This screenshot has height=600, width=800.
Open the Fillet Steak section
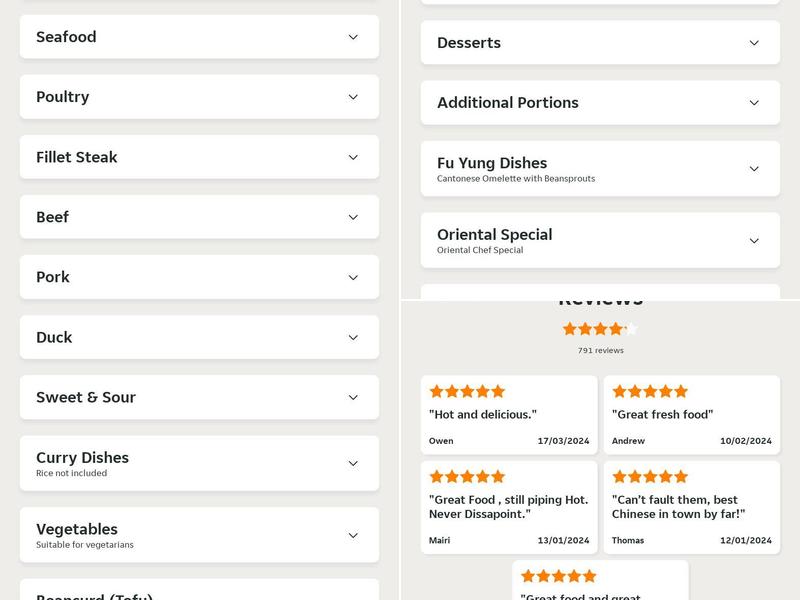pos(199,157)
